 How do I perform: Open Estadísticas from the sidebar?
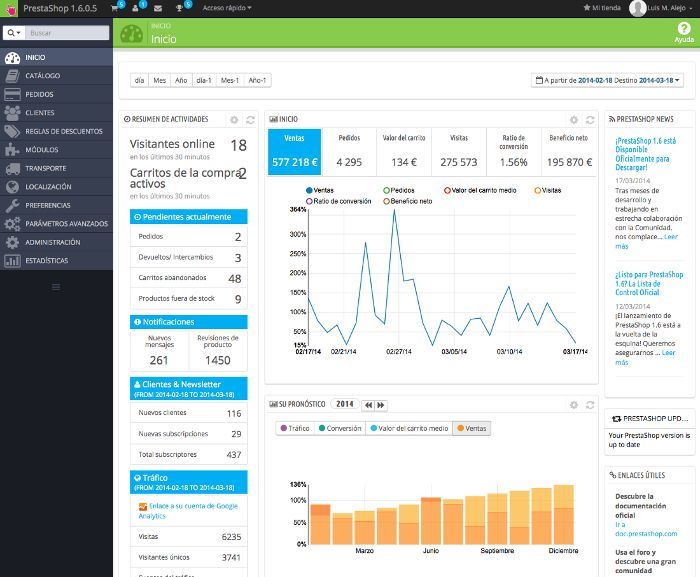coord(56,261)
